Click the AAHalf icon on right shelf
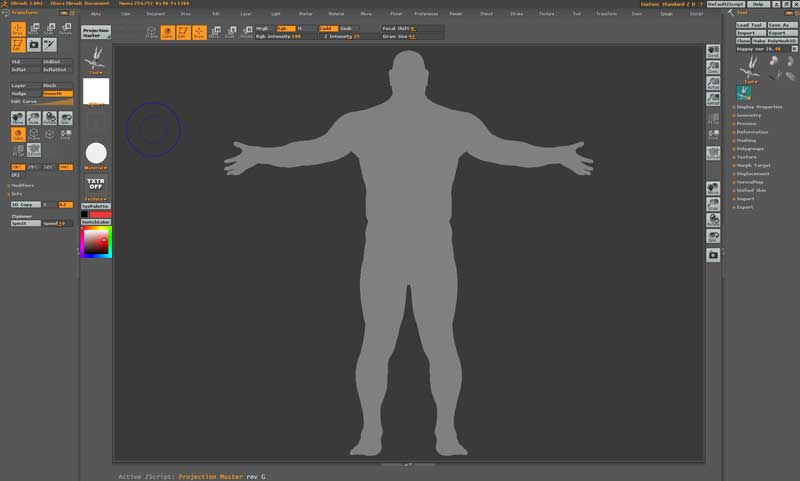The image size is (800, 481). pos(713,98)
